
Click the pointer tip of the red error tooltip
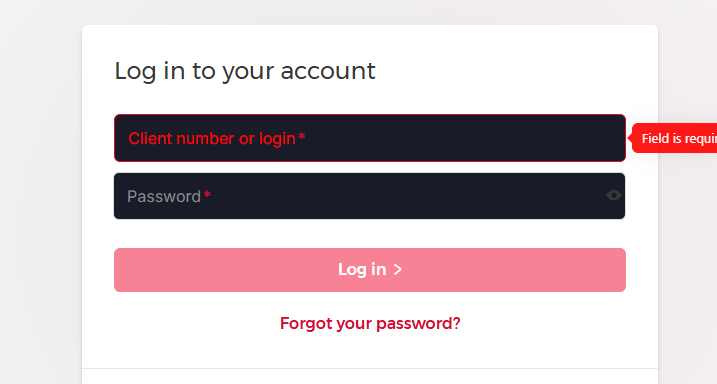click(631, 138)
